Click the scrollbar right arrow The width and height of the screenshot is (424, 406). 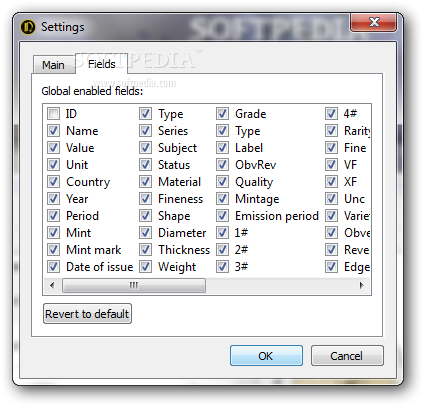[361, 285]
